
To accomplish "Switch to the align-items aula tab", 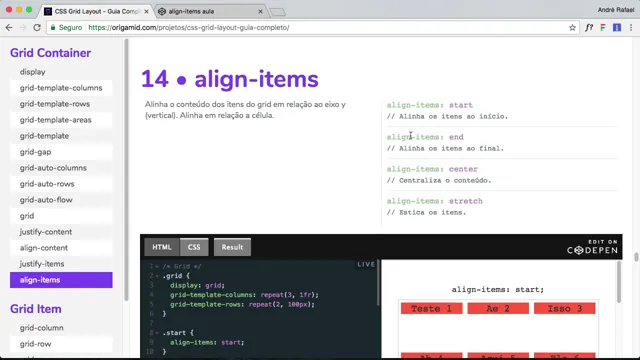I will coord(211,11).
